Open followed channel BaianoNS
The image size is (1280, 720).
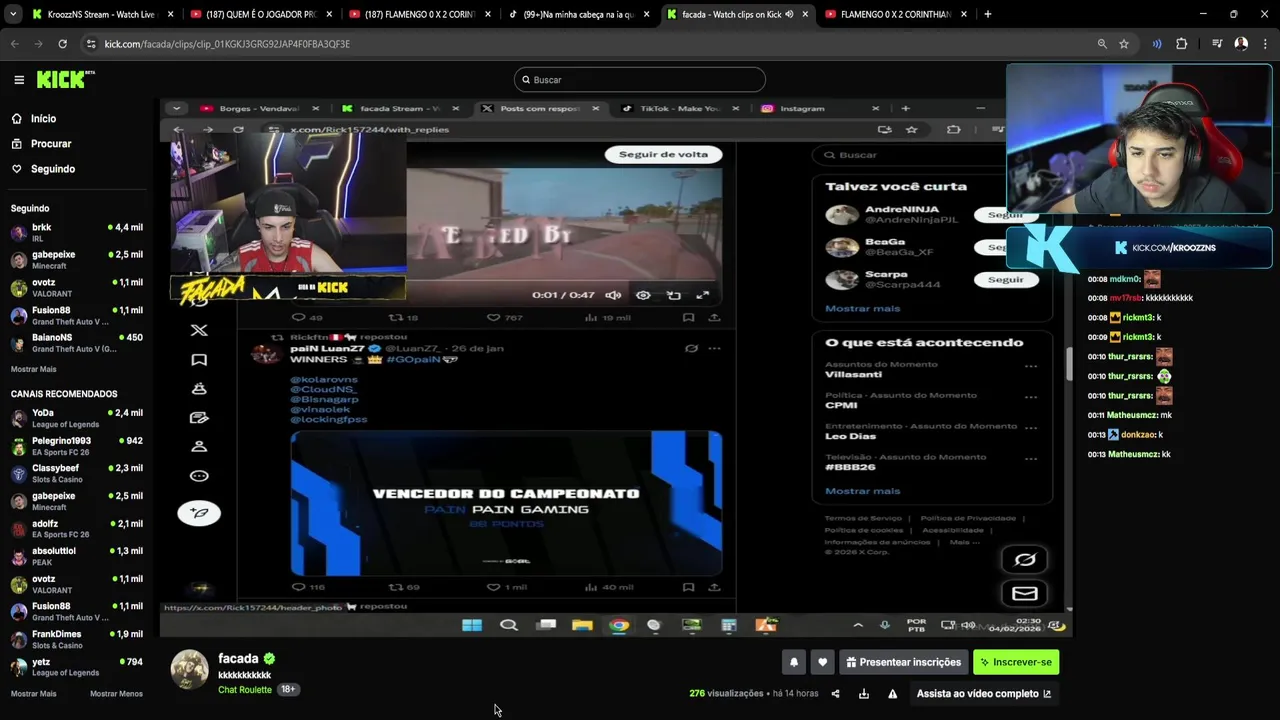click(77, 343)
